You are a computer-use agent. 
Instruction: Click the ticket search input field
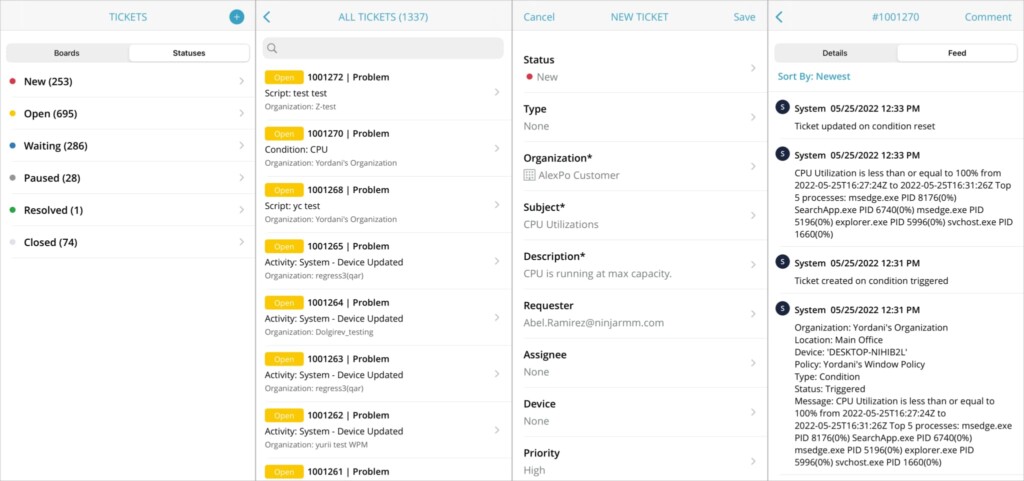[x=390, y=48]
